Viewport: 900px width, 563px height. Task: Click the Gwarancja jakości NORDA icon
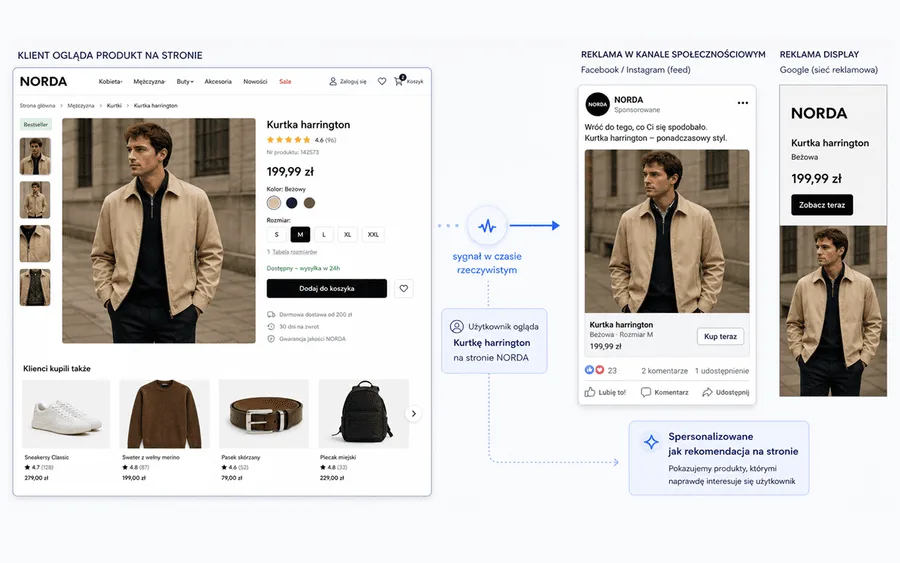click(271, 339)
